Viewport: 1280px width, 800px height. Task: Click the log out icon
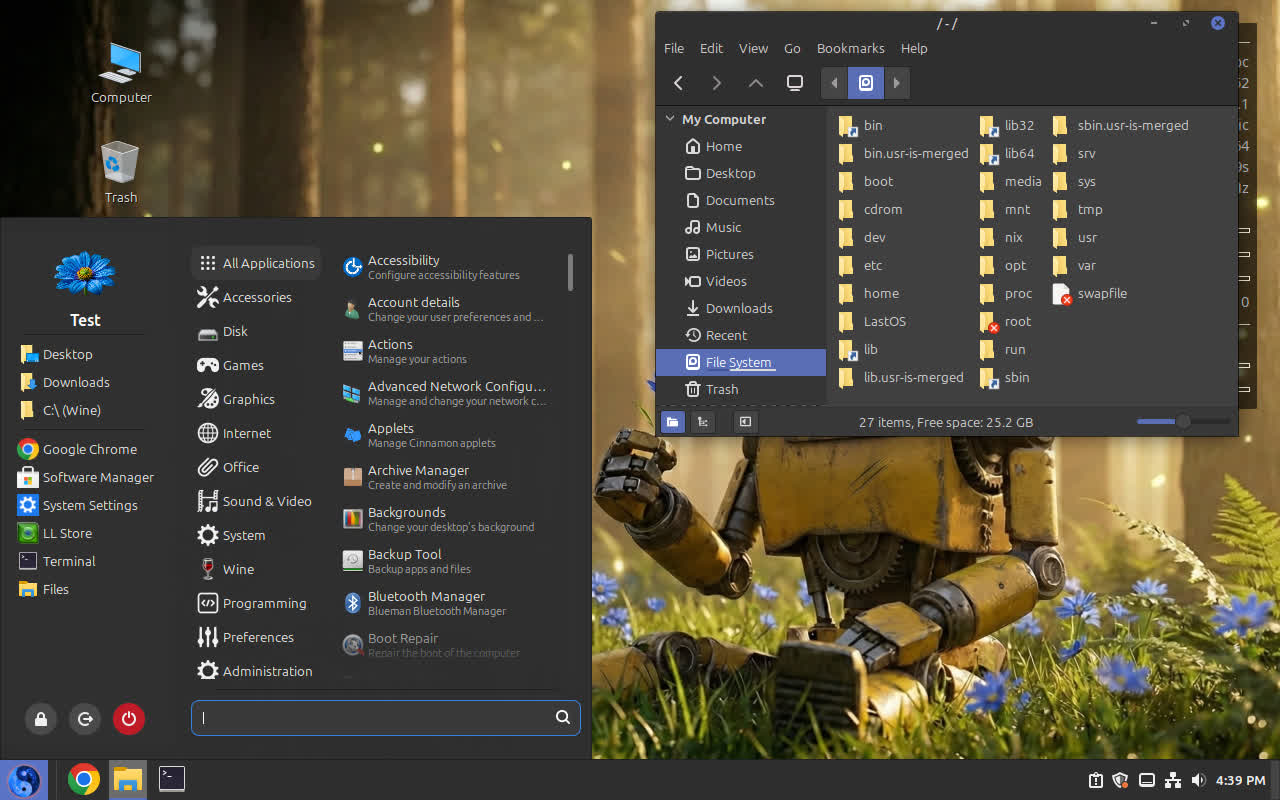[85, 718]
